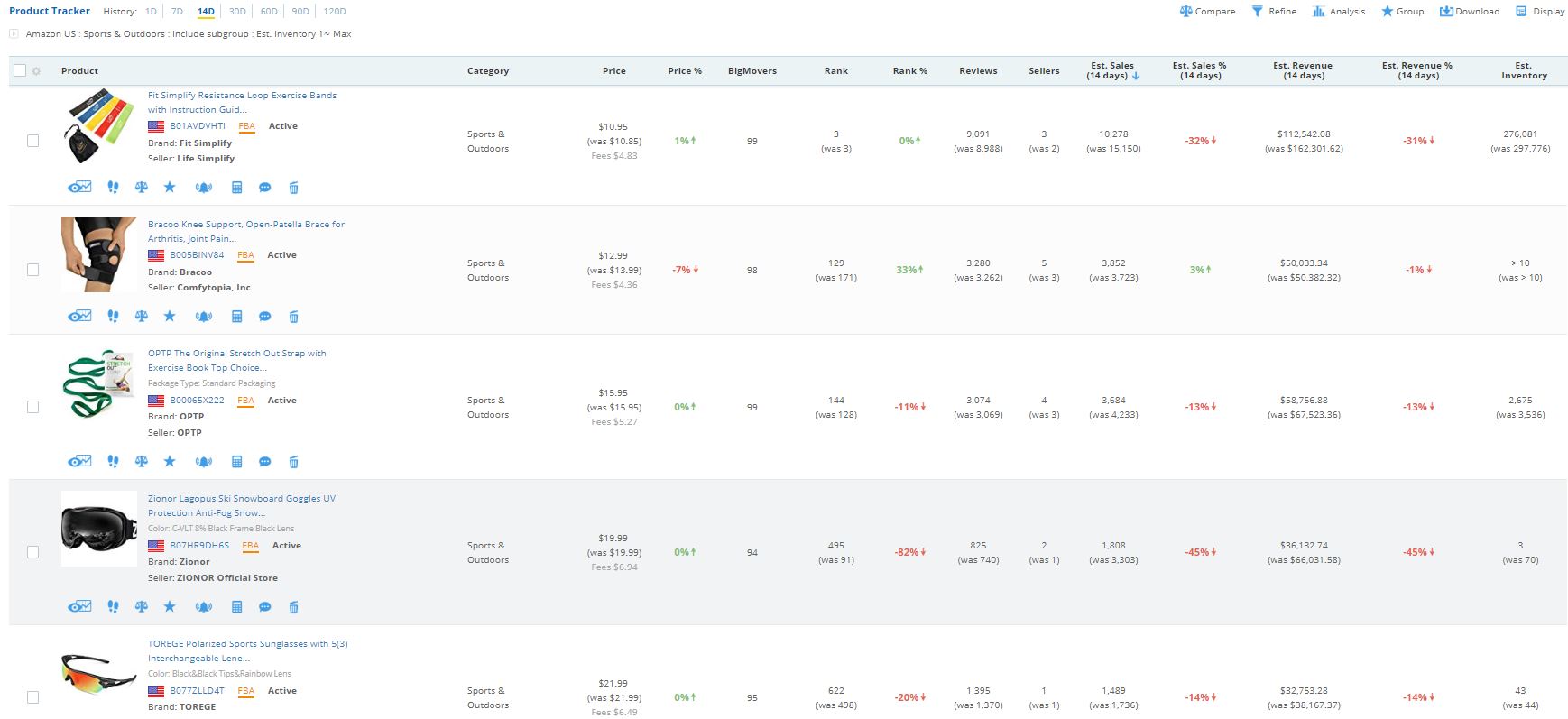The height and width of the screenshot is (719, 1568).
Task: Sort table by Reviews column header
Action: tap(978, 71)
